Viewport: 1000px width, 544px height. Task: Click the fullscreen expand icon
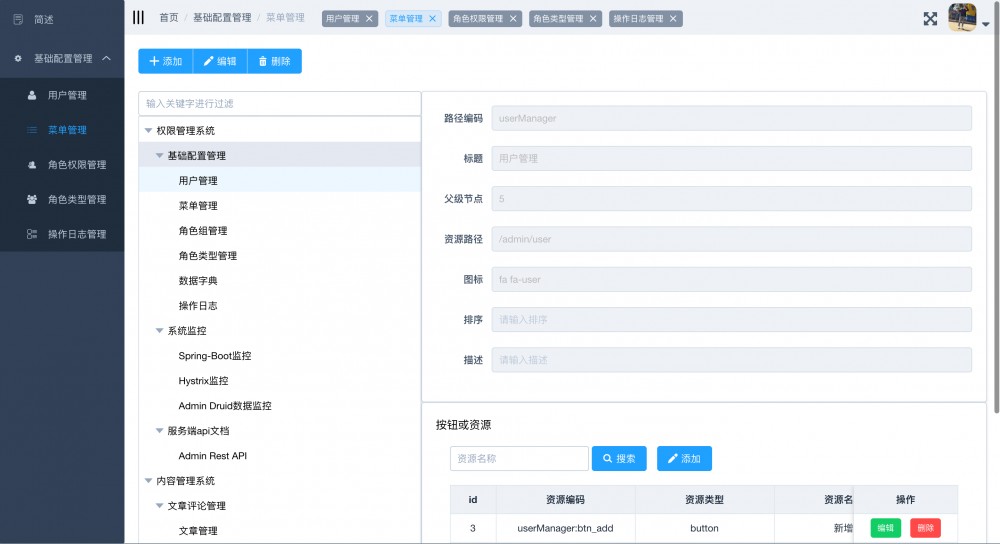click(x=930, y=18)
